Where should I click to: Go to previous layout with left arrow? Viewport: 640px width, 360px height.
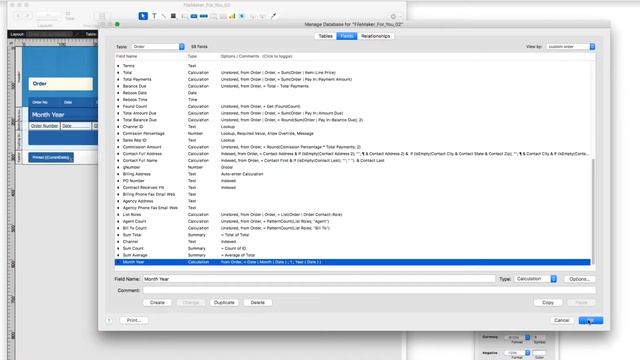18,16
